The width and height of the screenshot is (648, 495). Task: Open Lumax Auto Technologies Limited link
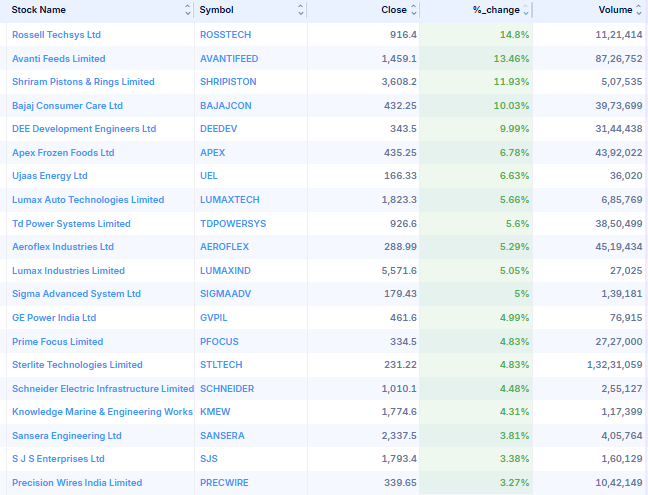click(88, 200)
